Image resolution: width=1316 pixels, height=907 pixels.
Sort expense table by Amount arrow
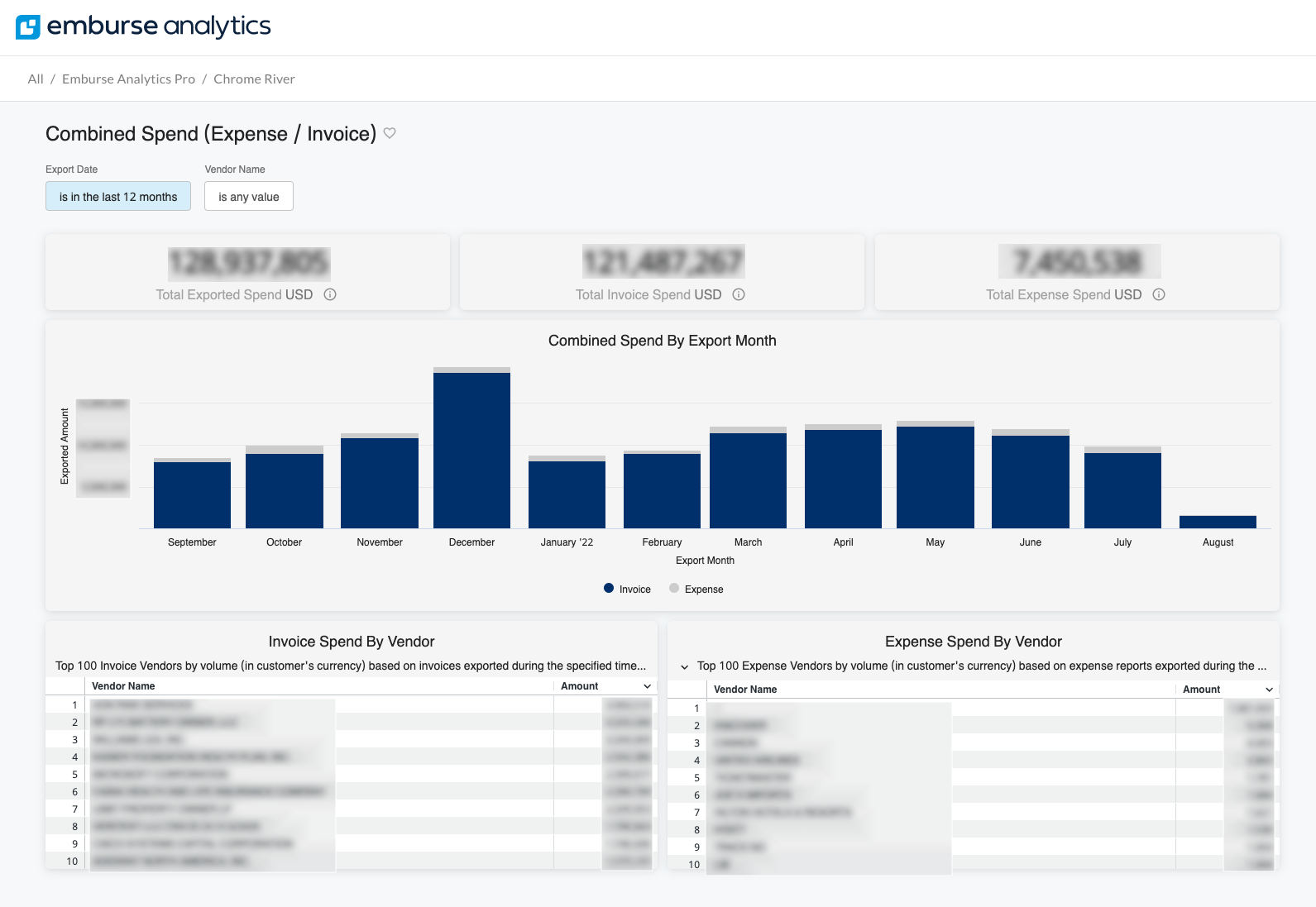[x=1269, y=690]
